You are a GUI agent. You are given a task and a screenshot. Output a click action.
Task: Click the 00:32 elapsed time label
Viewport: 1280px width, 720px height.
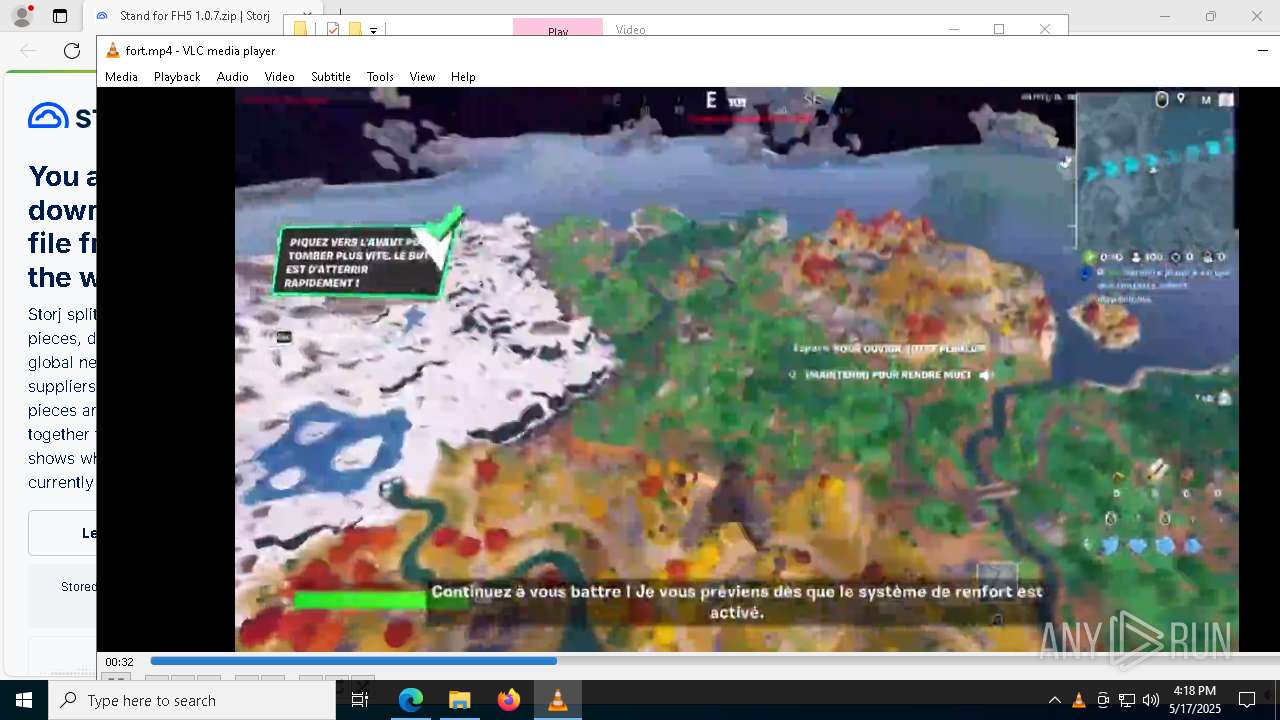(119, 662)
